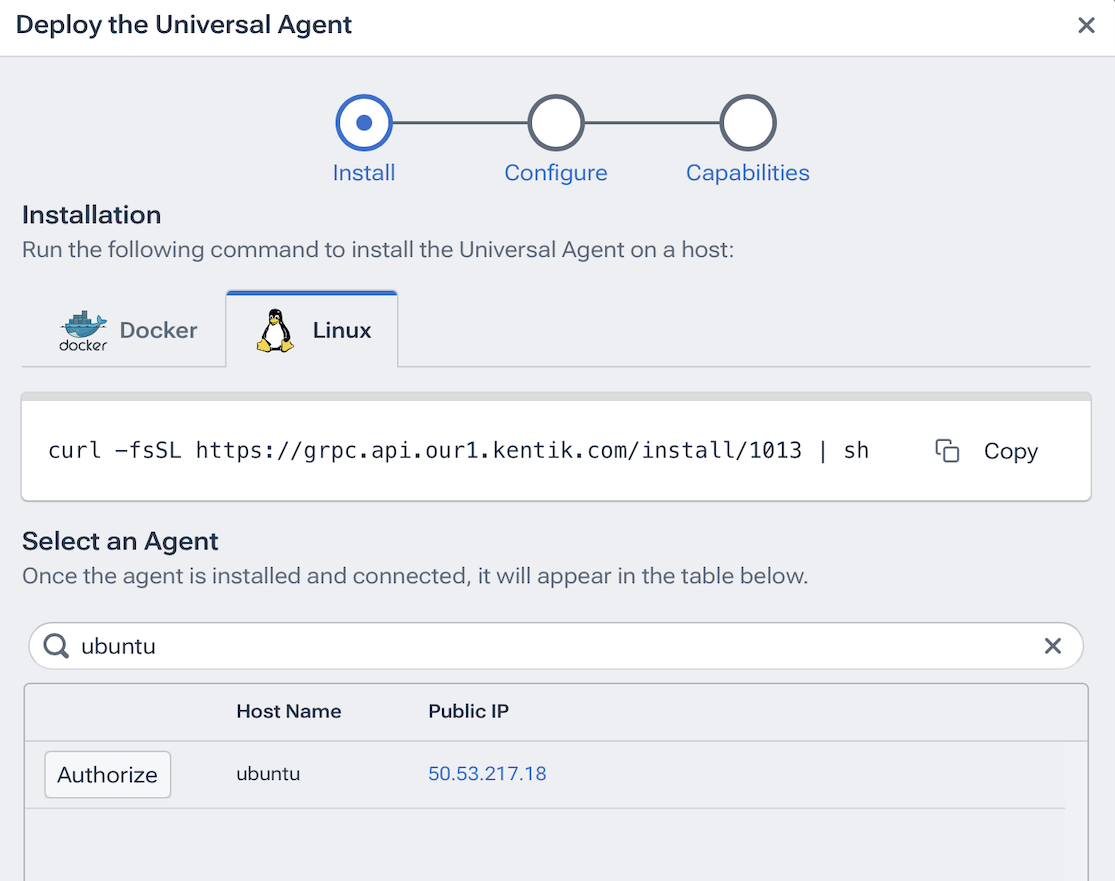Switch to the Docker tab
The width and height of the screenshot is (1115, 881).
coord(127,331)
